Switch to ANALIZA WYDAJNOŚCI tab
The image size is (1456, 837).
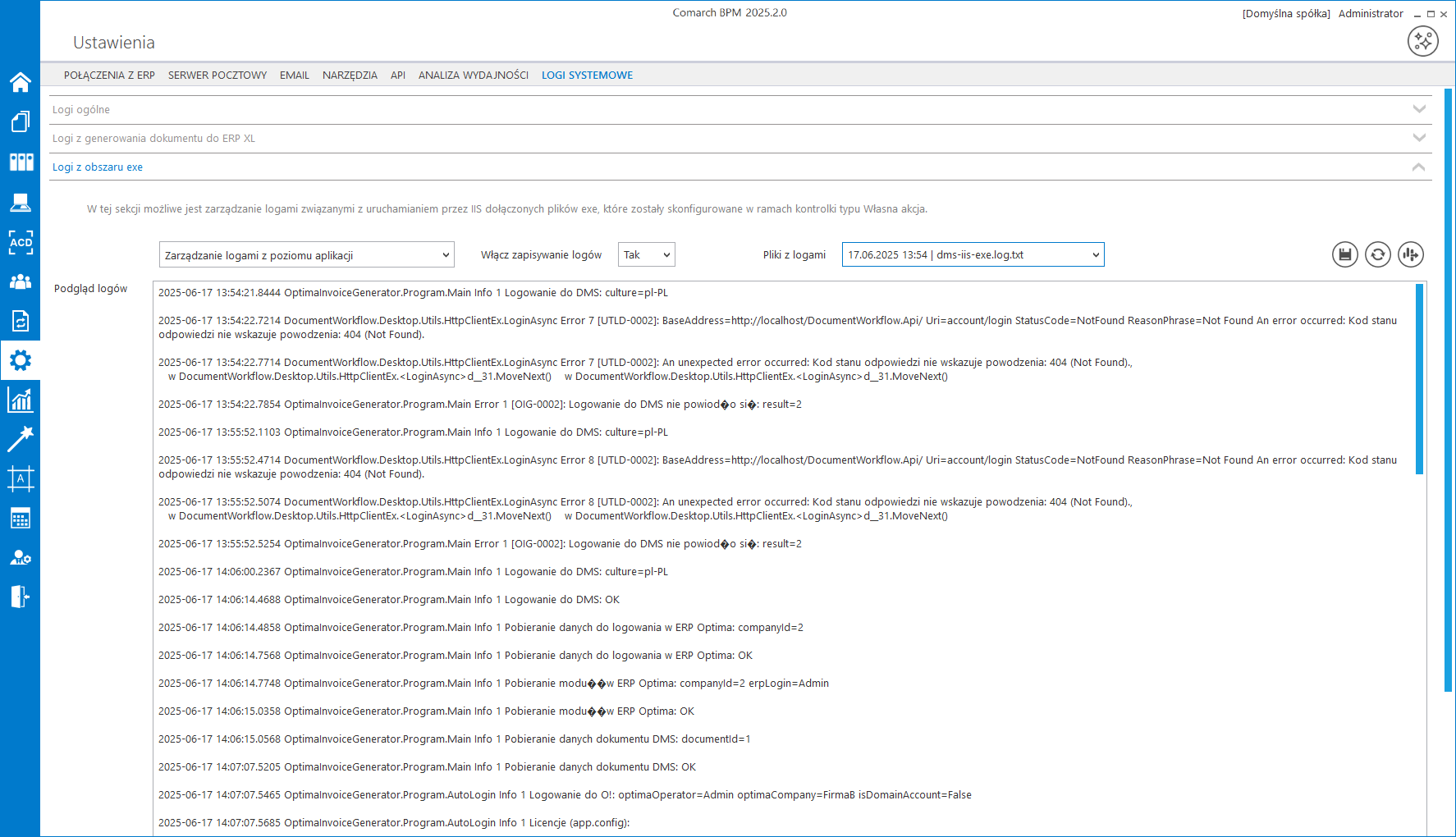(474, 75)
